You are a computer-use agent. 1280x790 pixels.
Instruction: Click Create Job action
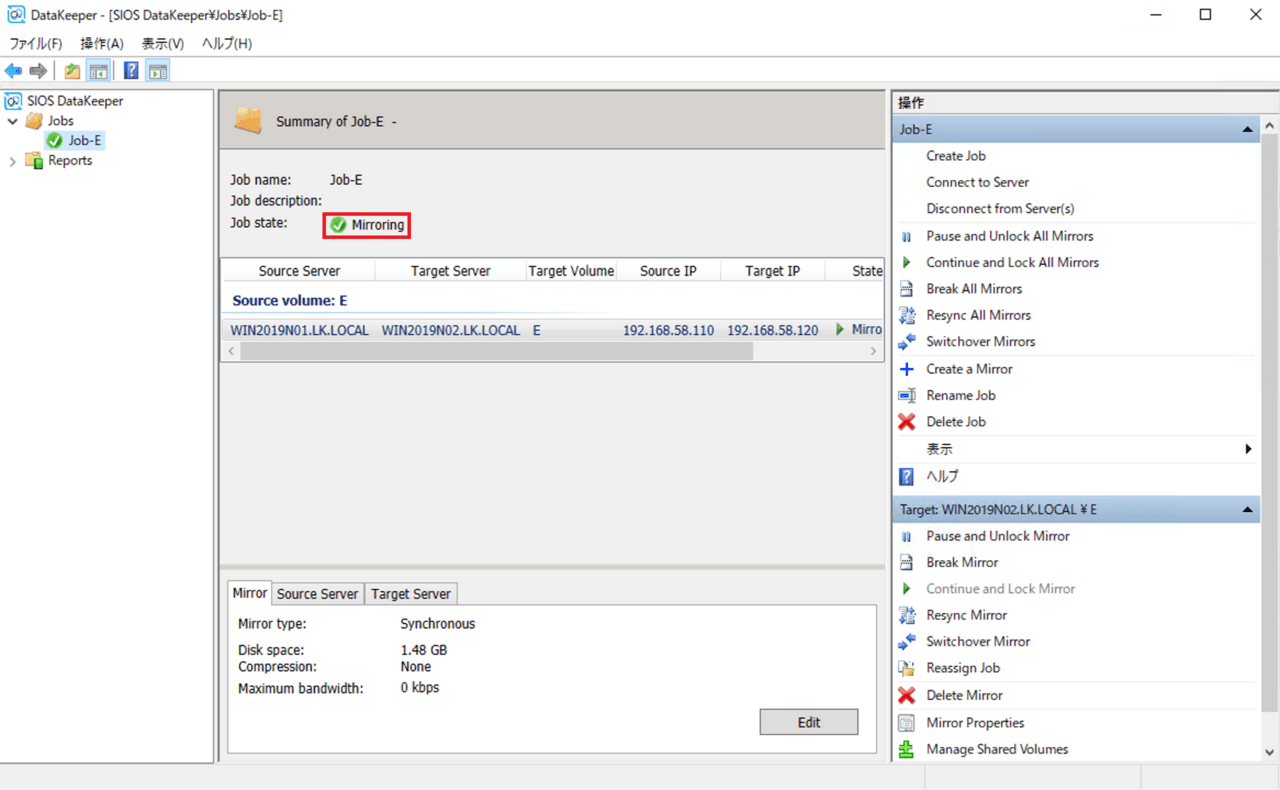956,156
